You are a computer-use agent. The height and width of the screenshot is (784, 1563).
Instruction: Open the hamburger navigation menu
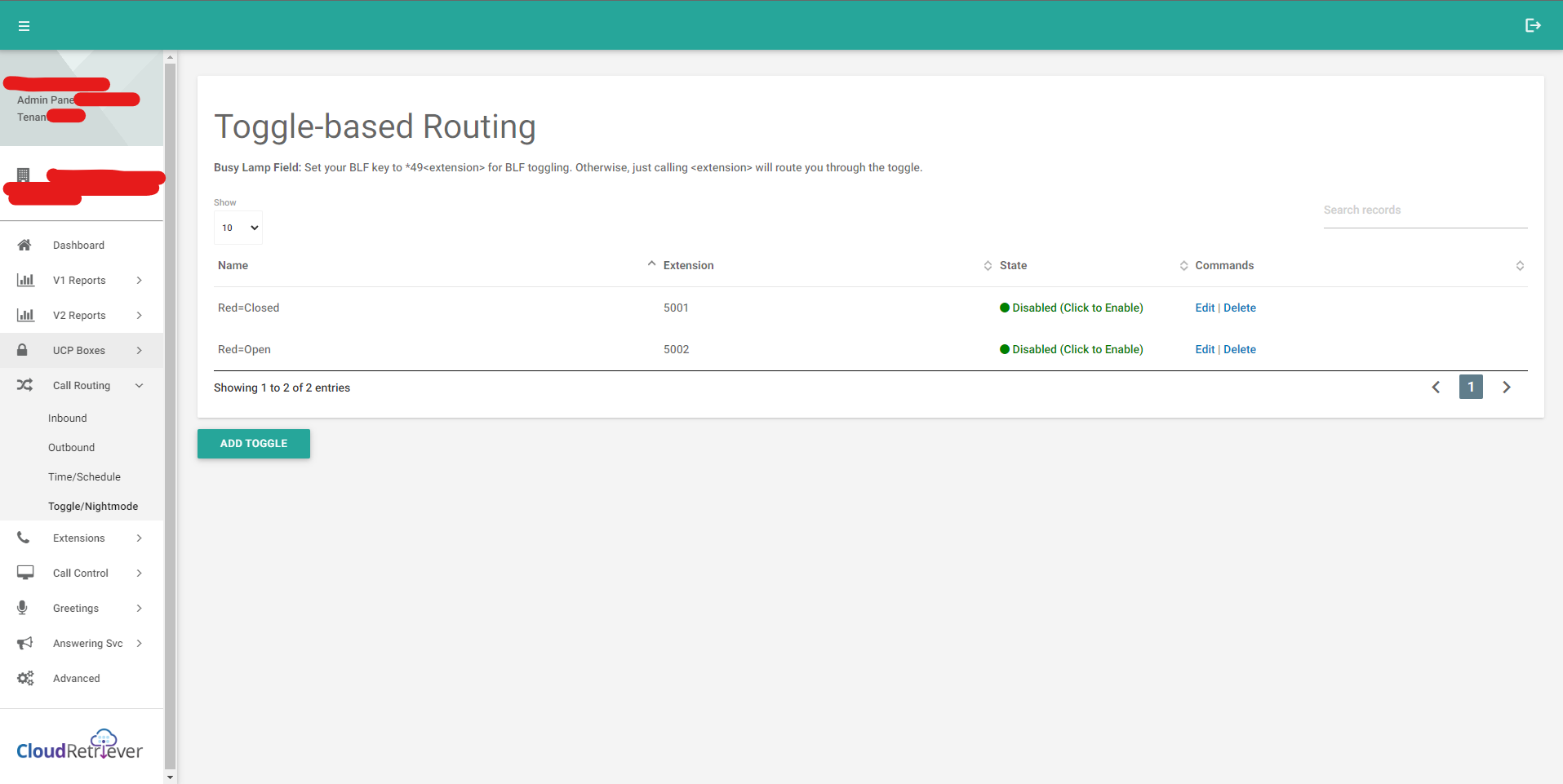24,25
